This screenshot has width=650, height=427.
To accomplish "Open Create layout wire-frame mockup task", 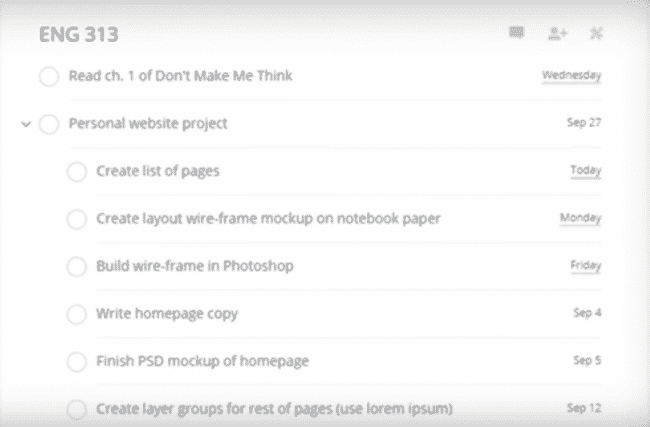I will [268, 218].
